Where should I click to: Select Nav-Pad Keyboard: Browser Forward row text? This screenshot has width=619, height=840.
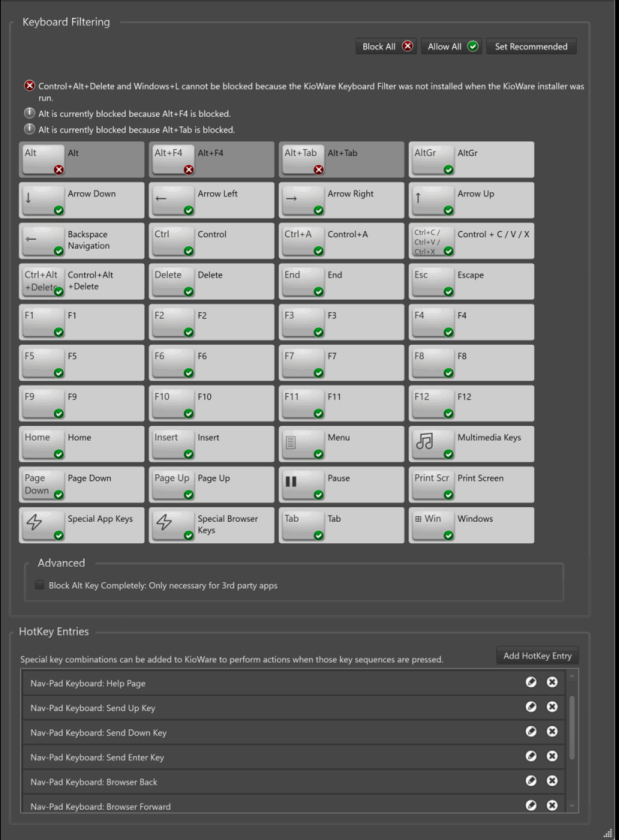[x=100, y=806]
